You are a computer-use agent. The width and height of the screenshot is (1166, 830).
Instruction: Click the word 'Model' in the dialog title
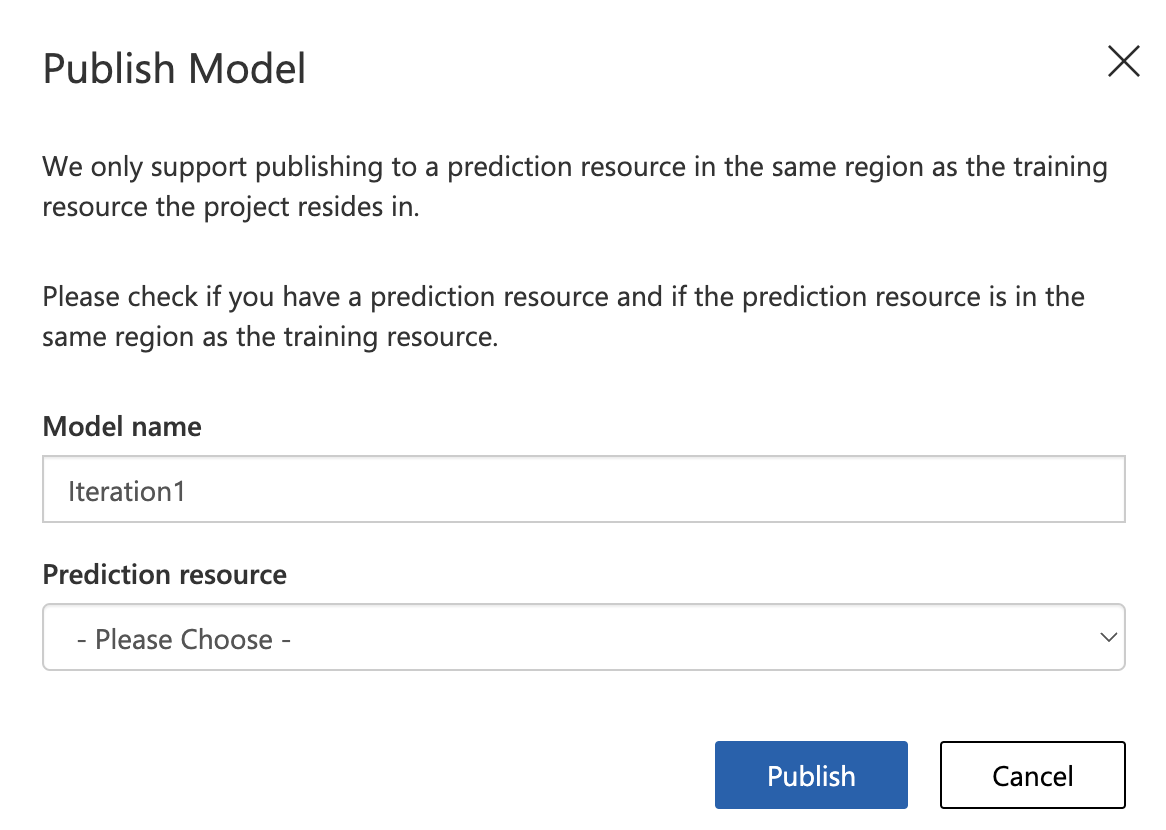point(248,69)
